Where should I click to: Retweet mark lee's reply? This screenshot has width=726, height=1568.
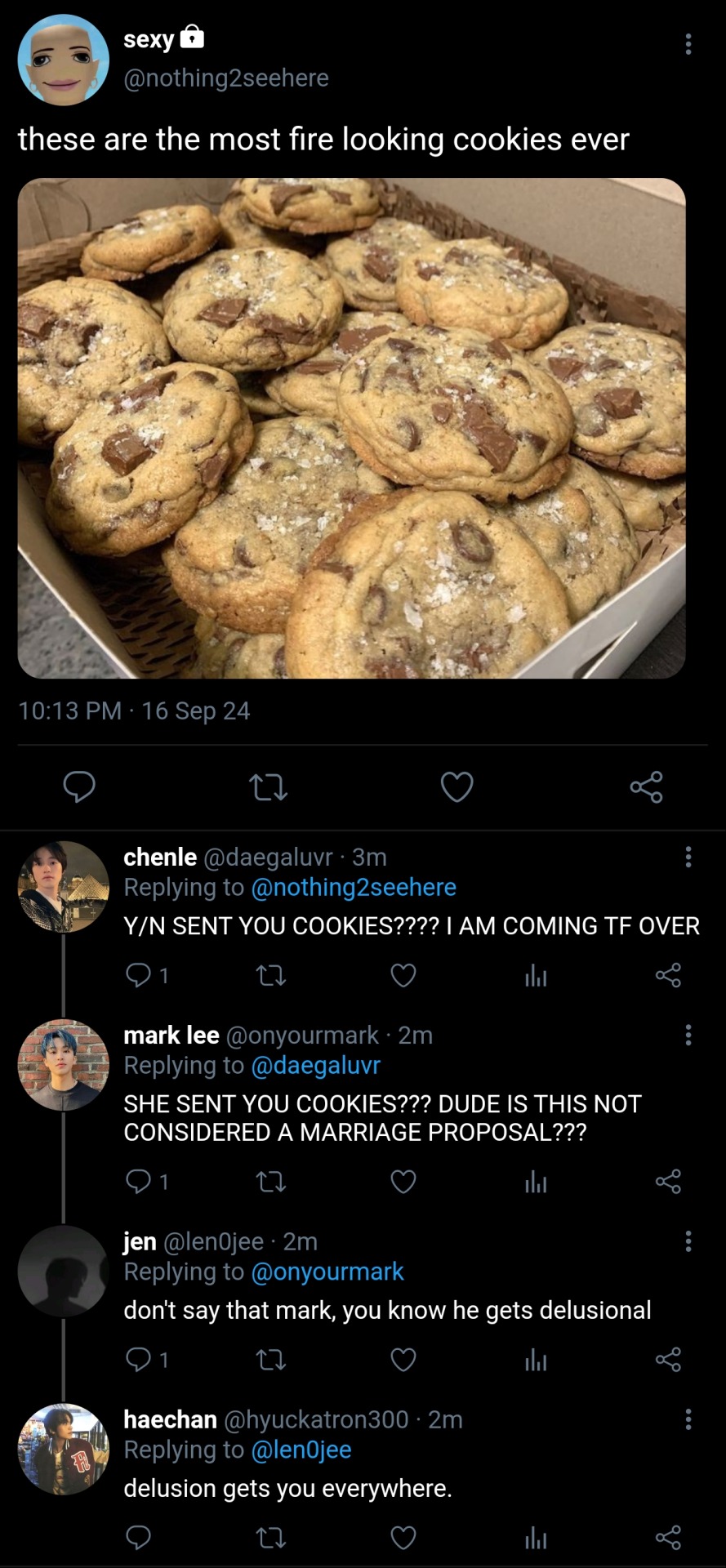[271, 1182]
